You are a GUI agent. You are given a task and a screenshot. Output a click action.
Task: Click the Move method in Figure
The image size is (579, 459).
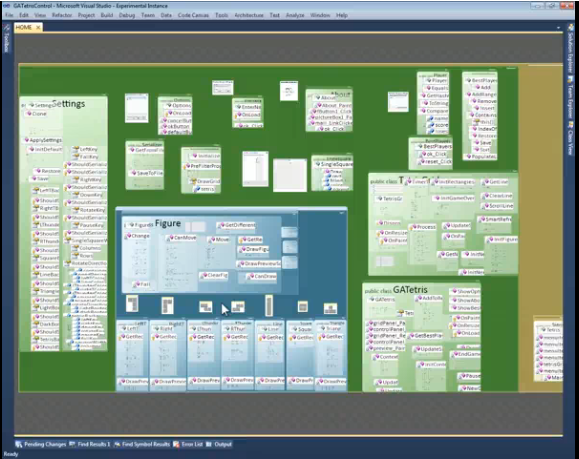(x=219, y=240)
